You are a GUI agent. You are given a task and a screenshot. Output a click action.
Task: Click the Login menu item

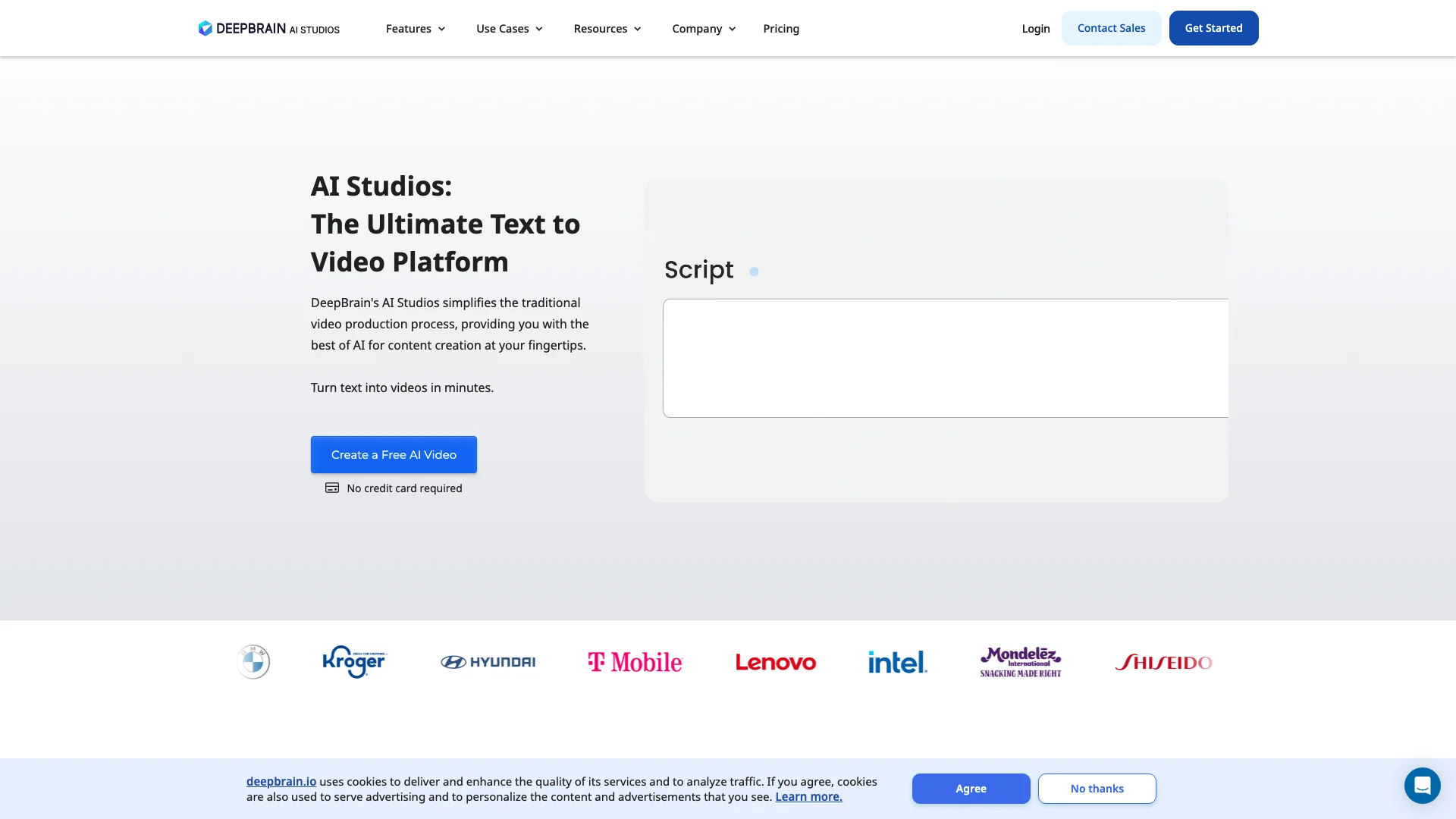(1036, 27)
